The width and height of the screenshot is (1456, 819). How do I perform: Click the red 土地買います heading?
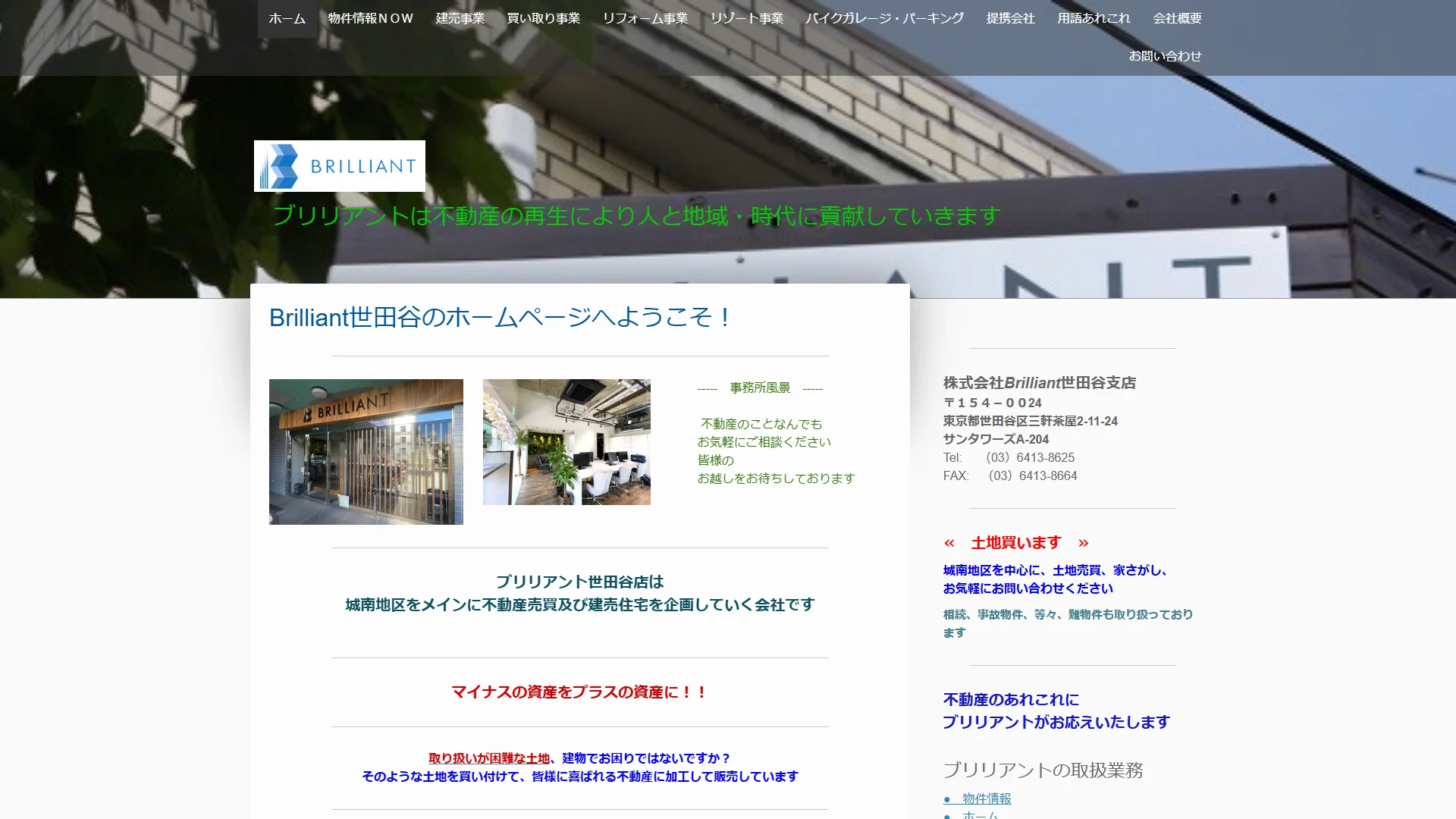click(x=1016, y=543)
